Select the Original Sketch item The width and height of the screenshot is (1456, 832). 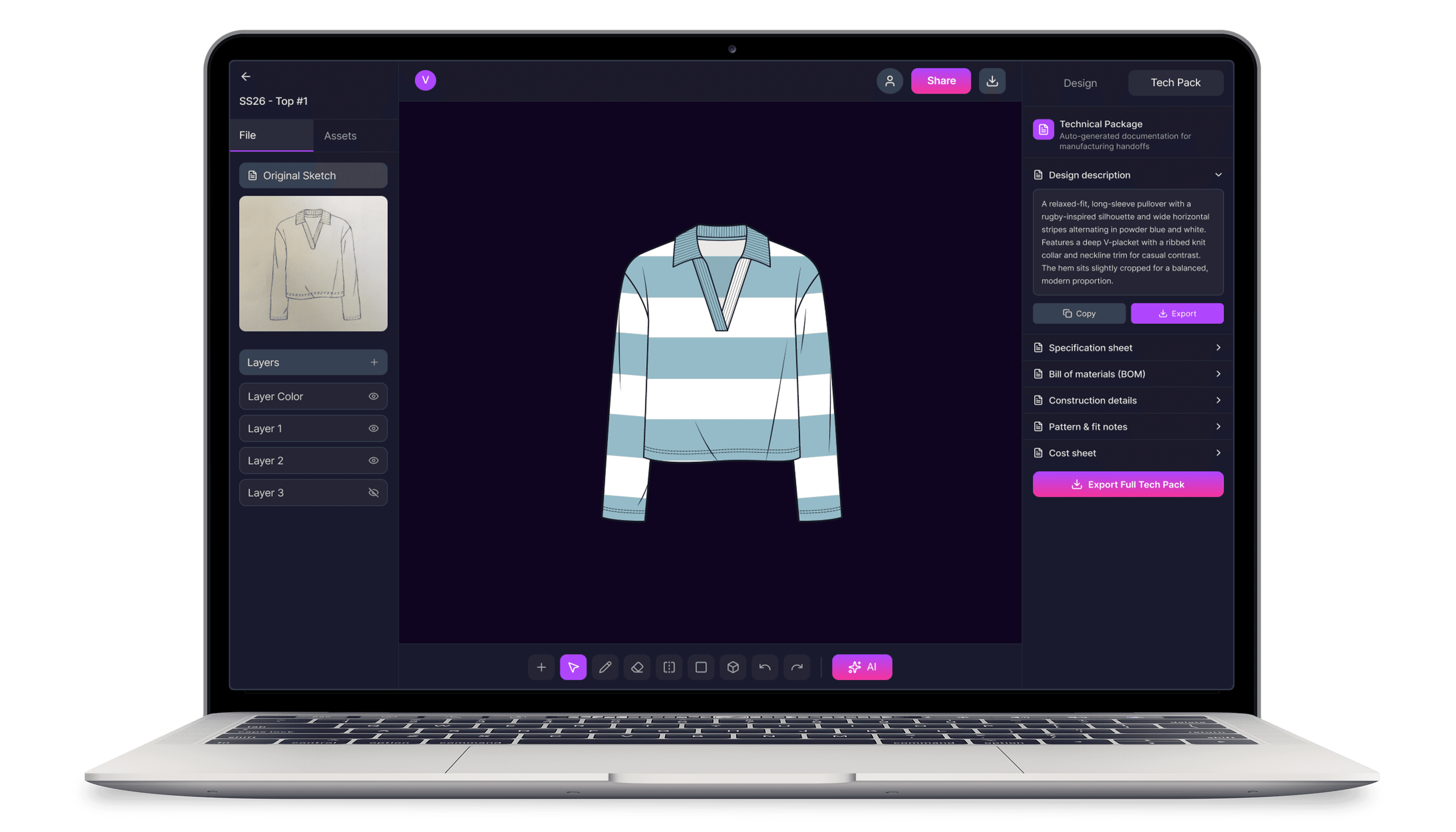tap(313, 175)
